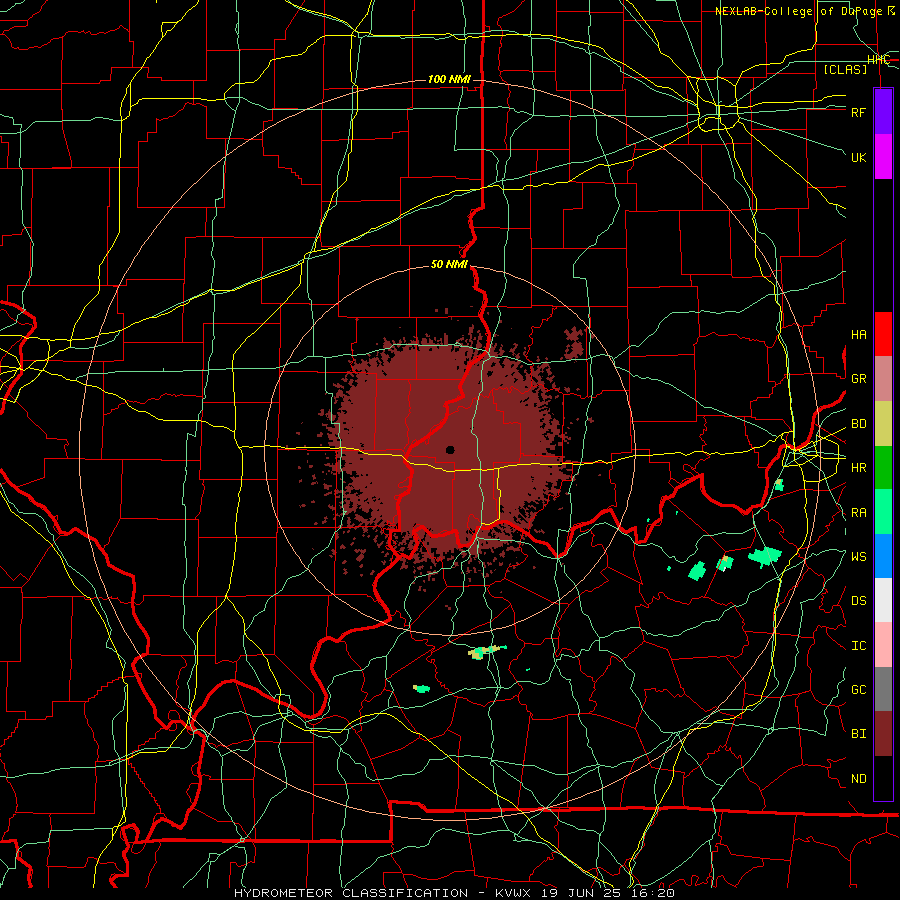Click the light green RA legend swatch
Screen dimensions: 900x900
pyautogui.click(x=883, y=512)
